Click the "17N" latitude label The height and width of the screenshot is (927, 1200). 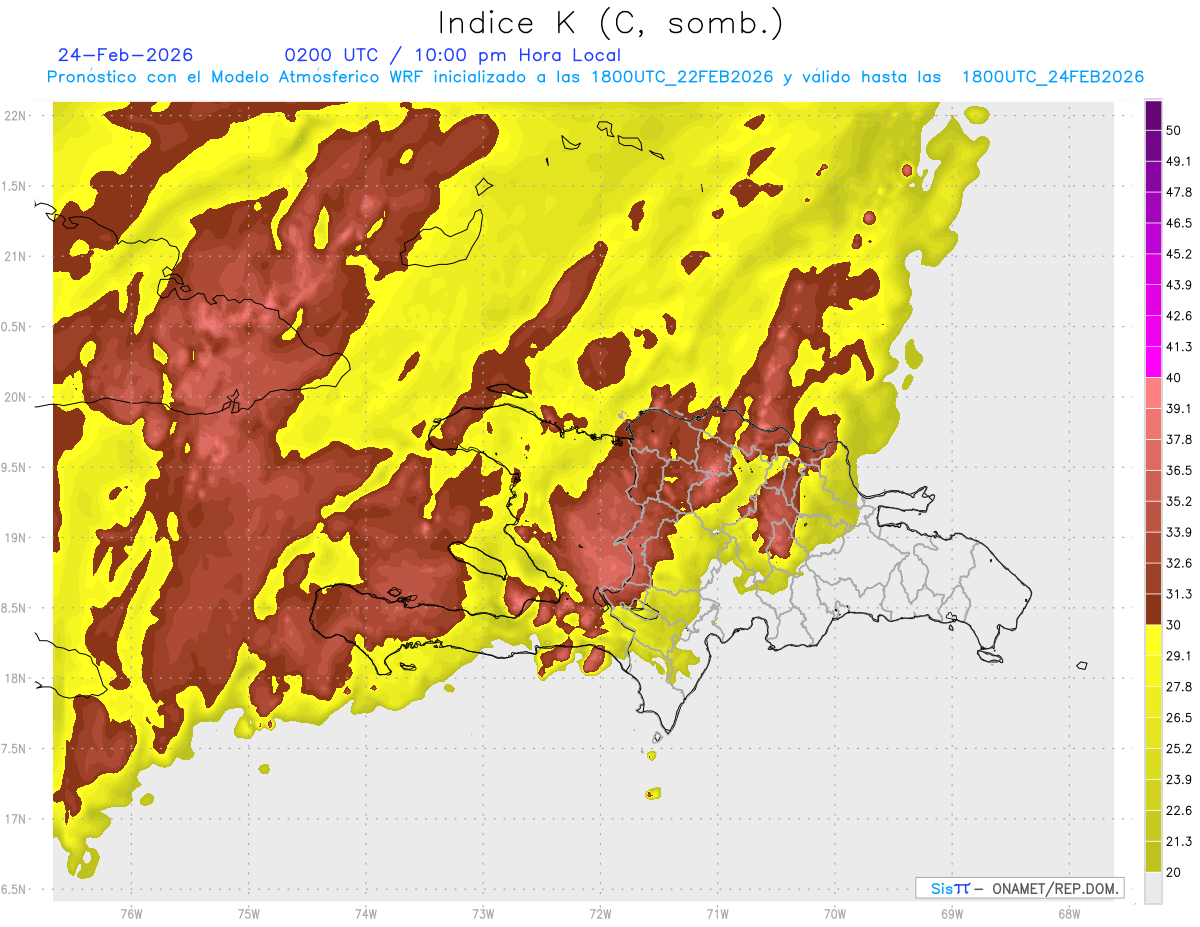pos(15,819)
